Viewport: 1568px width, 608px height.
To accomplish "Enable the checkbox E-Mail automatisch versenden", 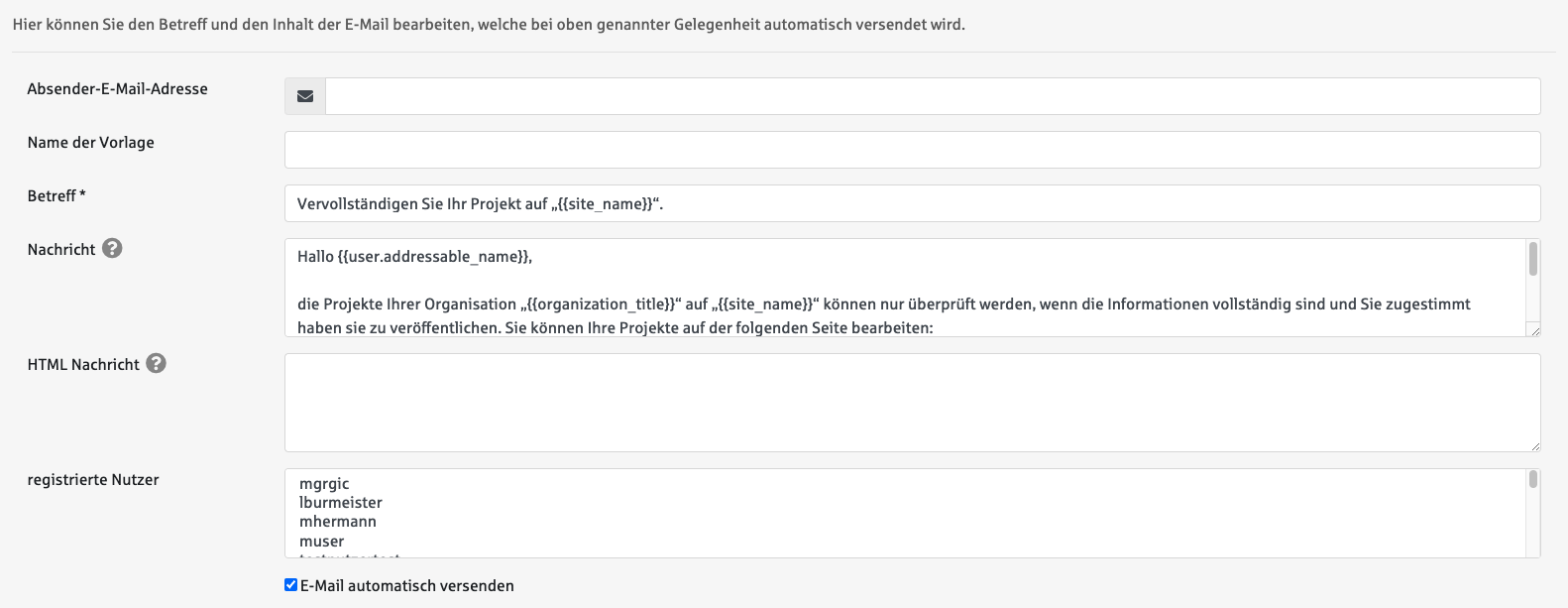I will tap(288, 584).
